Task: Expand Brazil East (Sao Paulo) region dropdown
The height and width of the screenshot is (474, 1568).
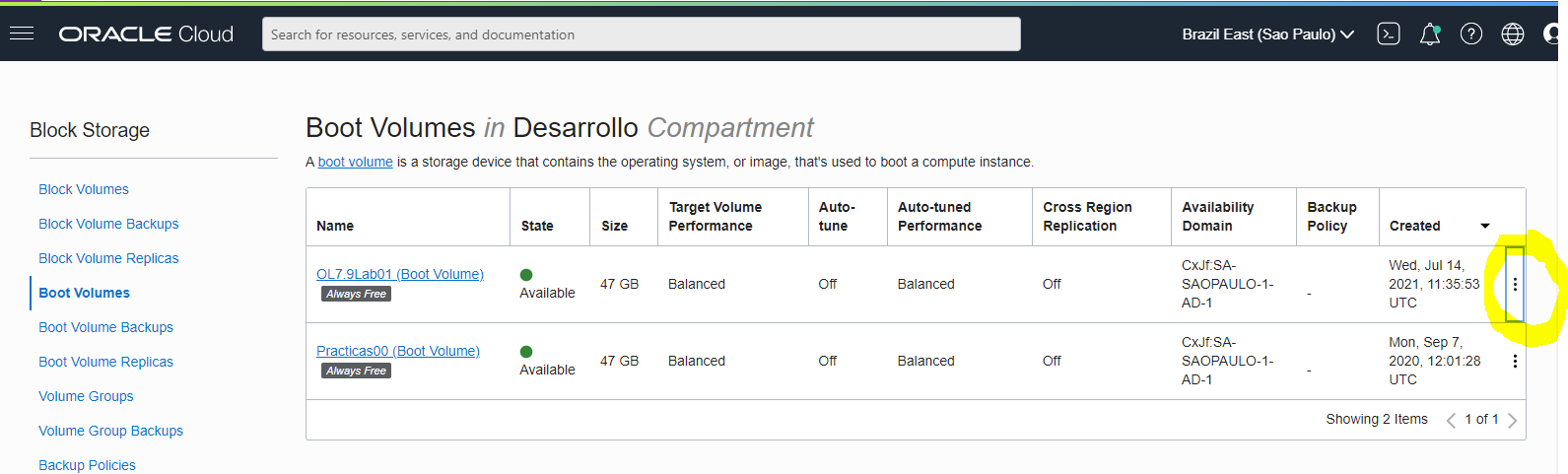Action: click(1267, 34)
